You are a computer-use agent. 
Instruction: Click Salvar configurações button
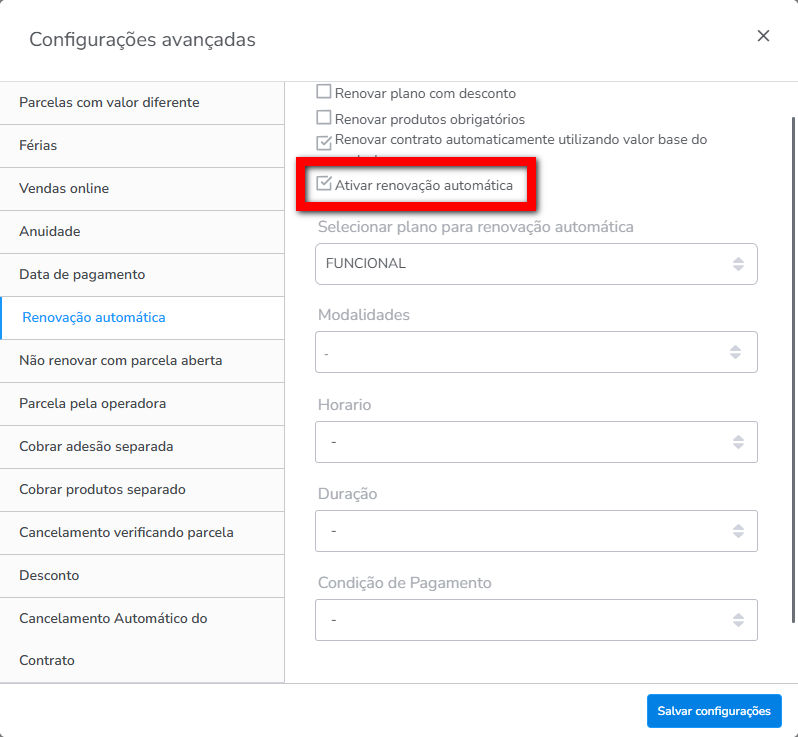713,711
